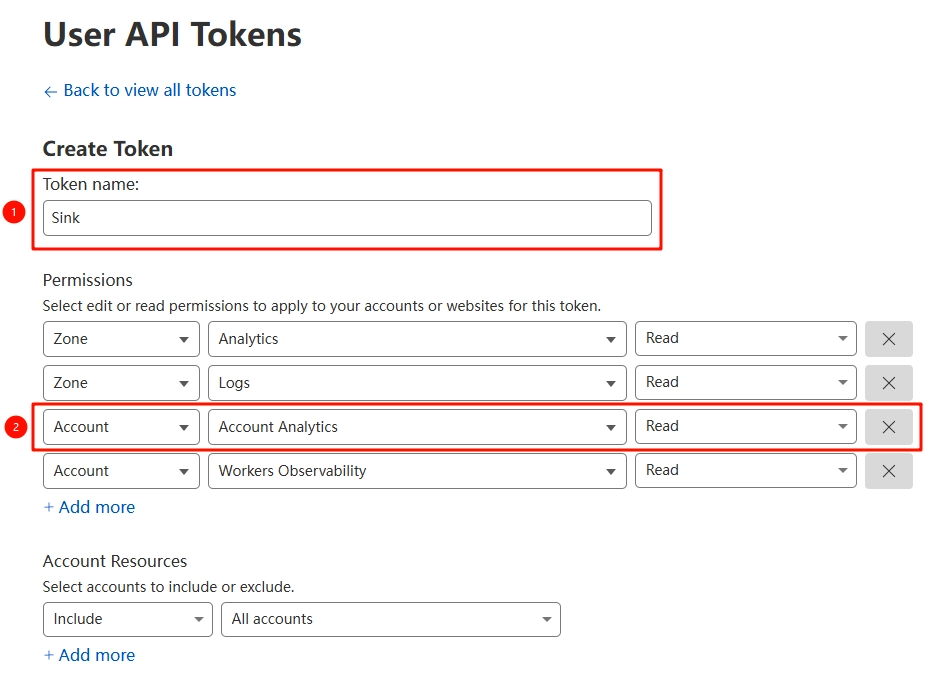Select Add more under the Permissions section
Viewport: 952px width, 676px height.
89,507
